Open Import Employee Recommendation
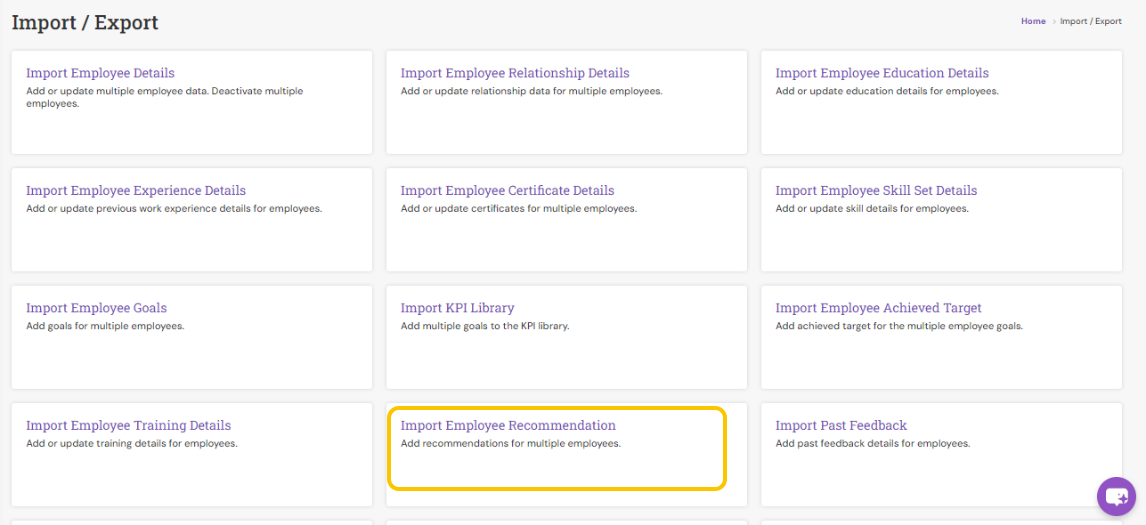Screen dimensions: 1146x525 pos(508,426)
